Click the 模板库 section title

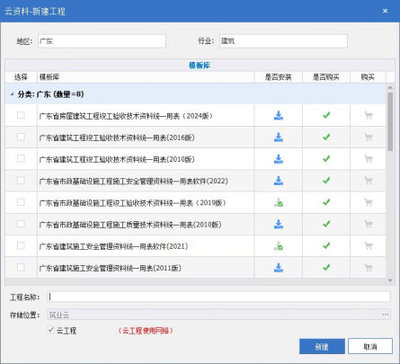tap(199, 65)
